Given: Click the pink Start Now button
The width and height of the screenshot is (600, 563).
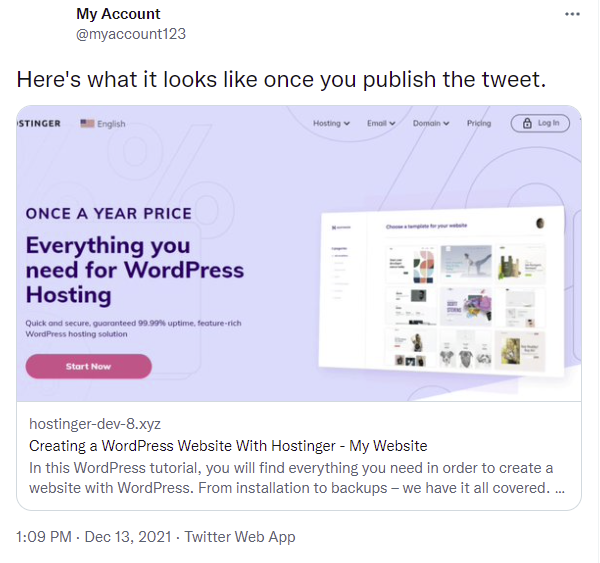Looking at the screenshot, I should point(88,366).
